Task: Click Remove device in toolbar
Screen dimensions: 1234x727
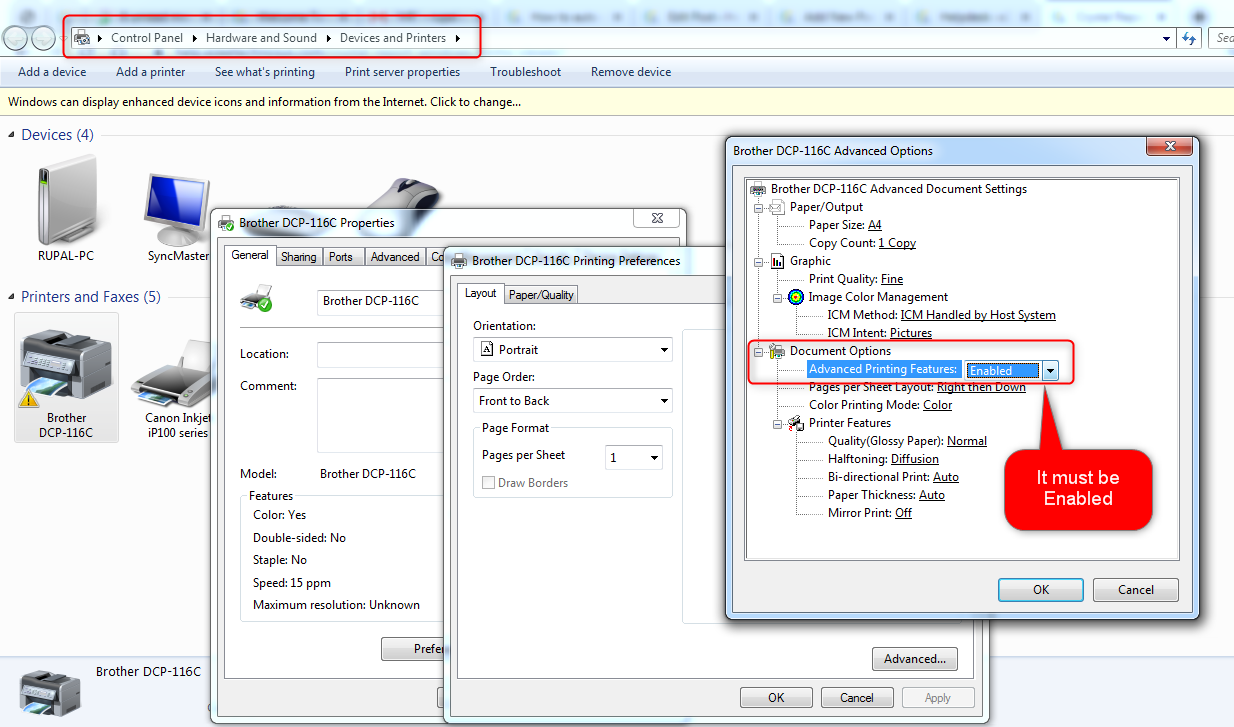Action: (x=631, y=72)
